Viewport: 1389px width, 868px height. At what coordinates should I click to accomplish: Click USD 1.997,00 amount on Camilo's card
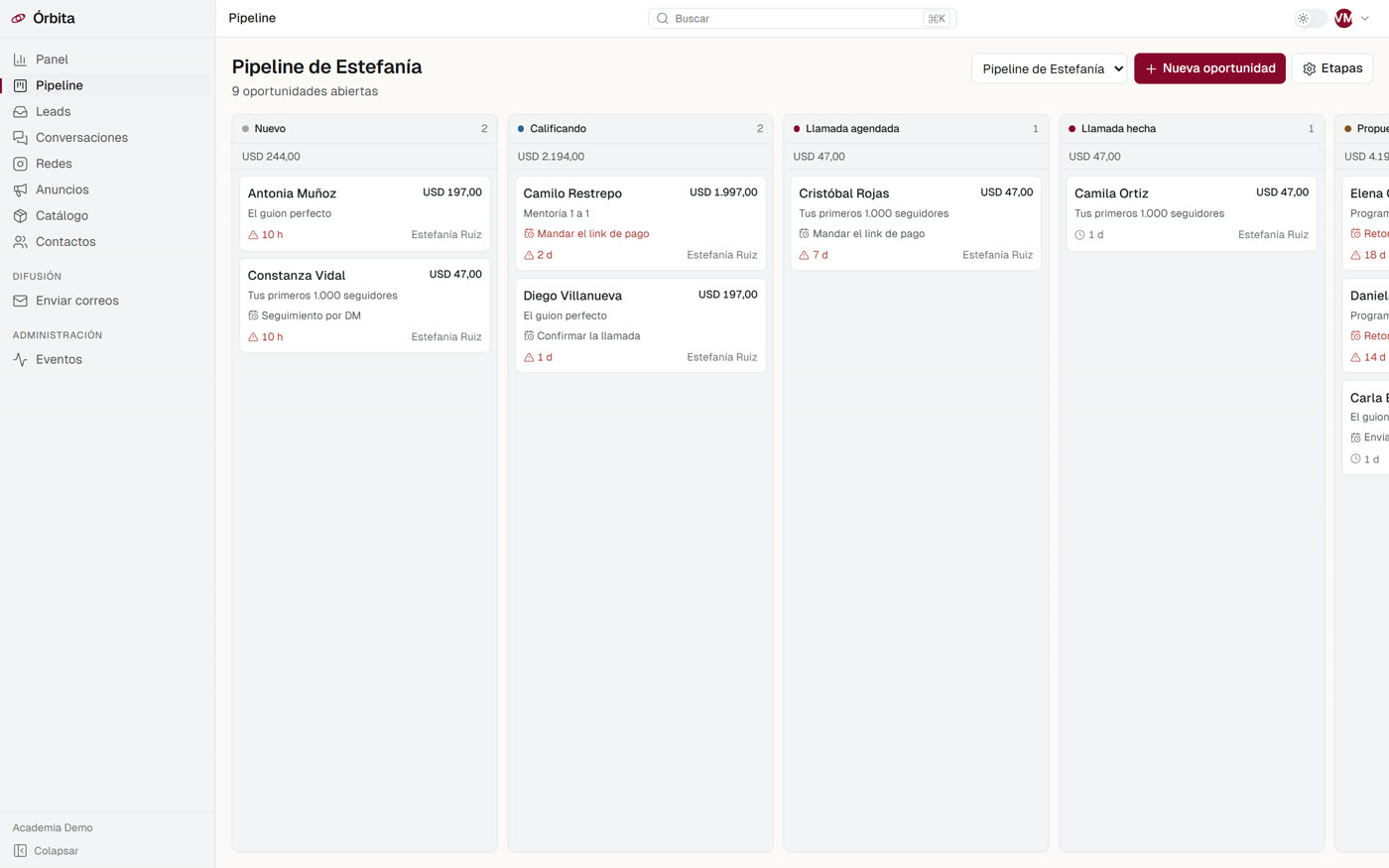723,192
